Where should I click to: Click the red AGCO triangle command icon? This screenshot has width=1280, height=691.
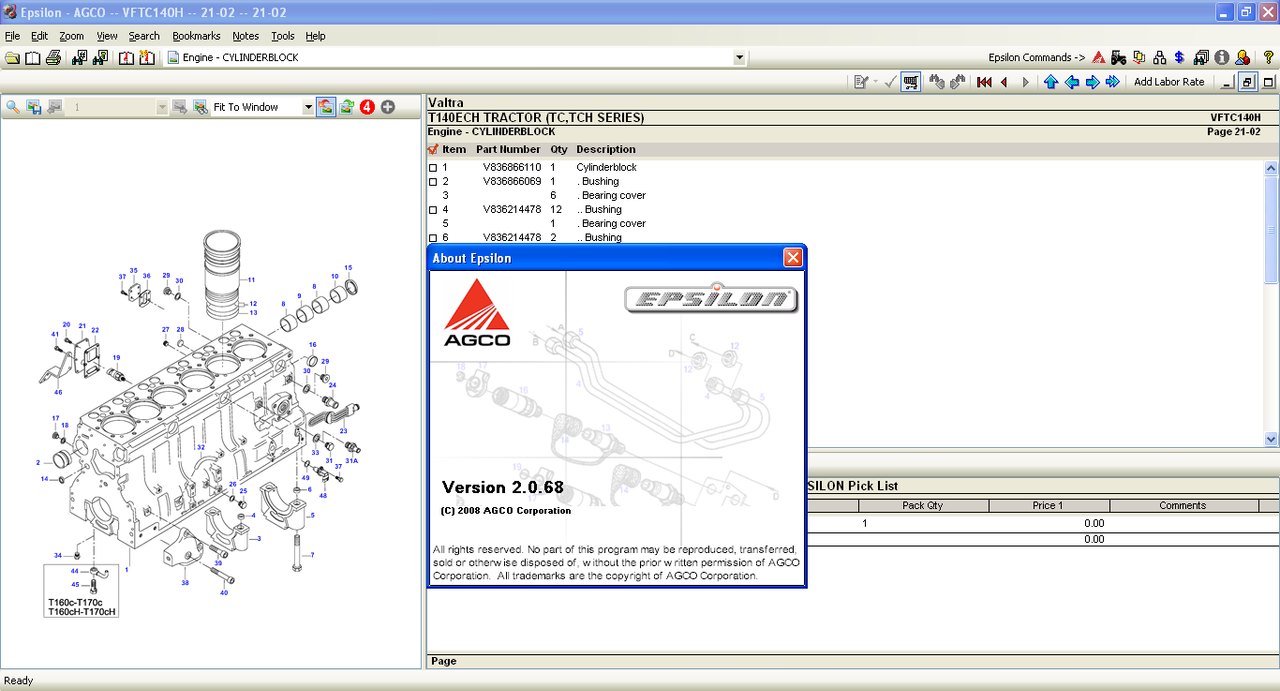[1098, 58]
